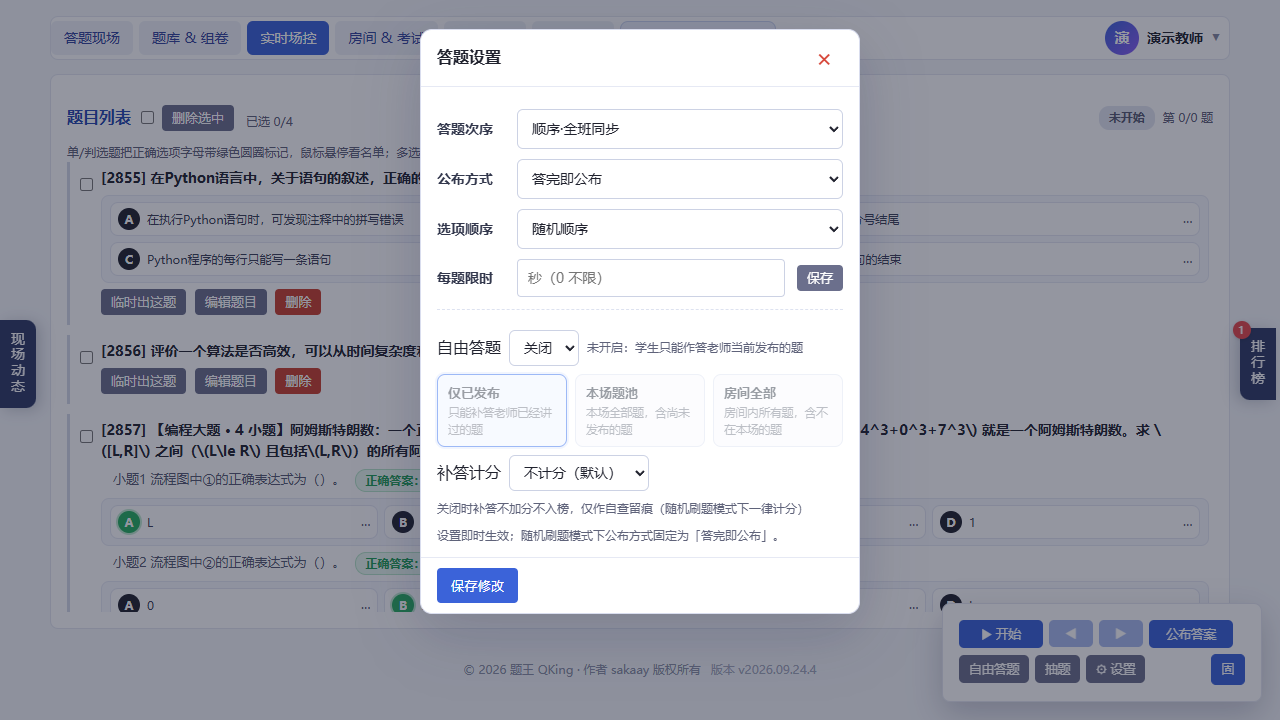1280x720 pixels.
Task: Click the ⚙ 设置 button
Action: [x=1115, y=669]
